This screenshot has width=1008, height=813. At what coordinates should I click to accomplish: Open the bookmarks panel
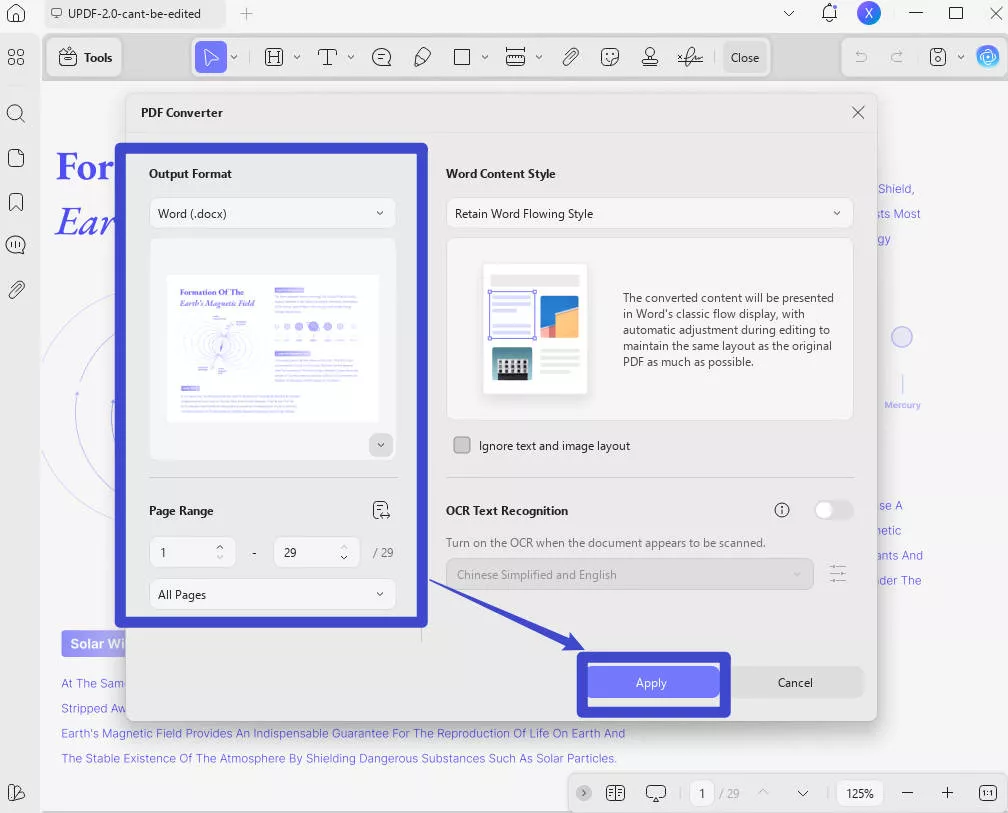click(x=17, y=200)
